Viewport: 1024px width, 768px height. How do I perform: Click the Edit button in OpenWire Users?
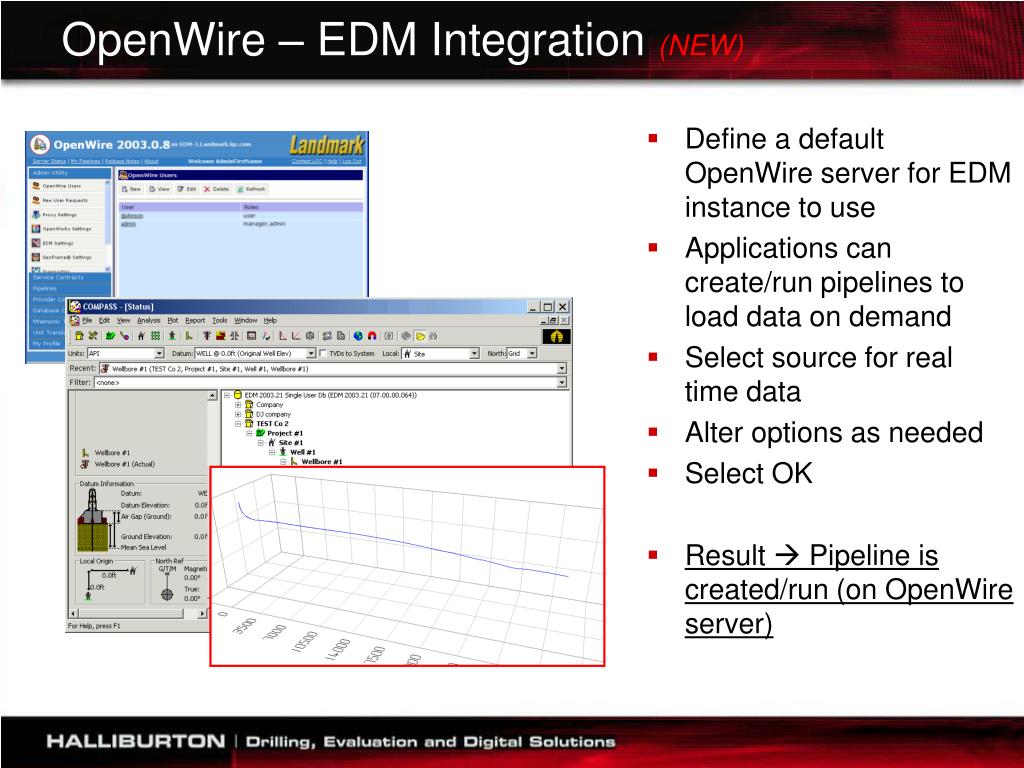coord(187,189)
